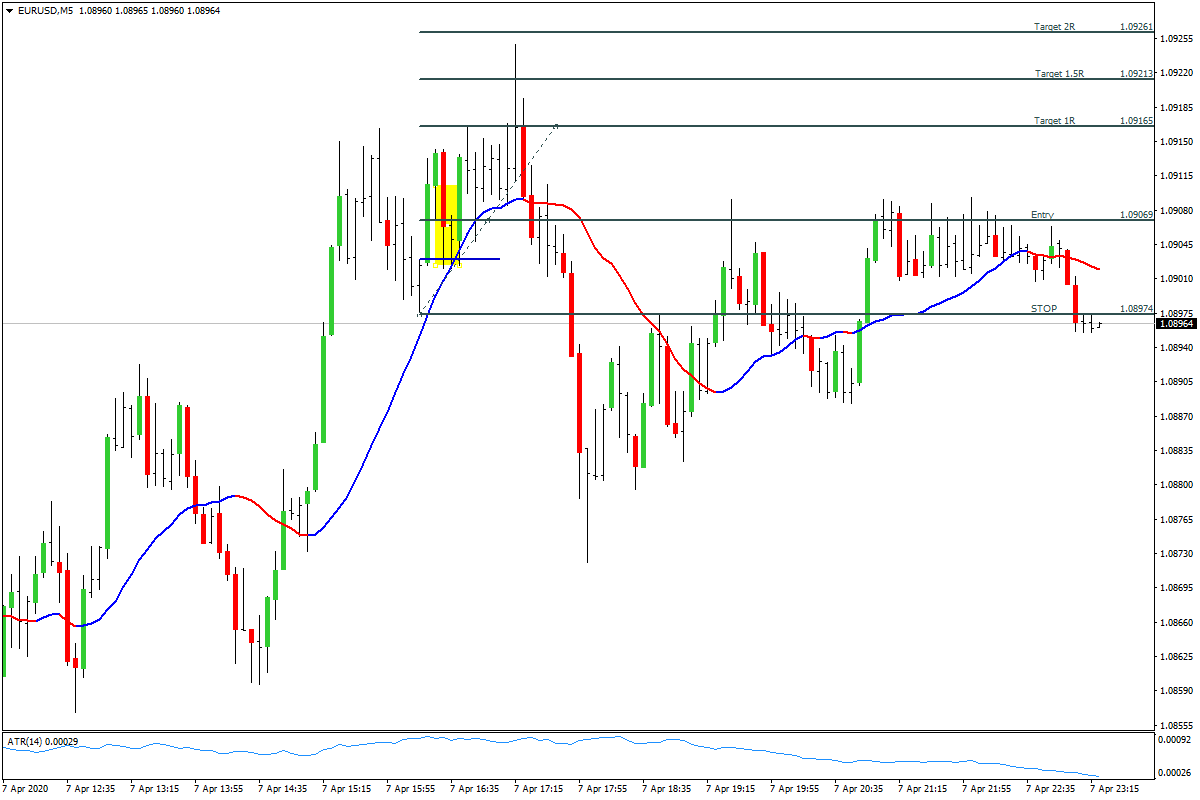Click the 1.09213 target price value
Screen dimensions: 1200x800
pyautogui.click(x=1137, y=74)
